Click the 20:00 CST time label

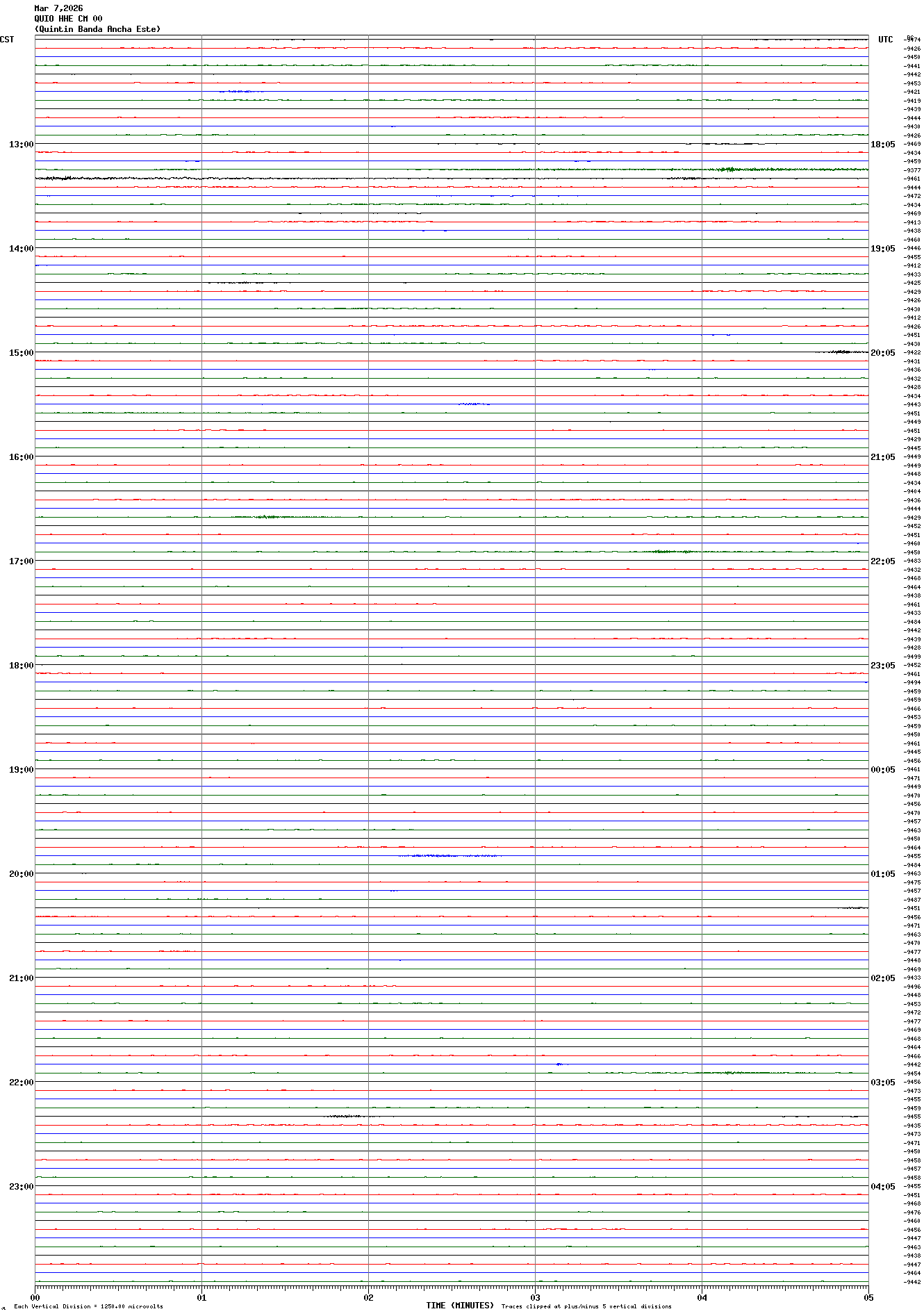[21, 874]
